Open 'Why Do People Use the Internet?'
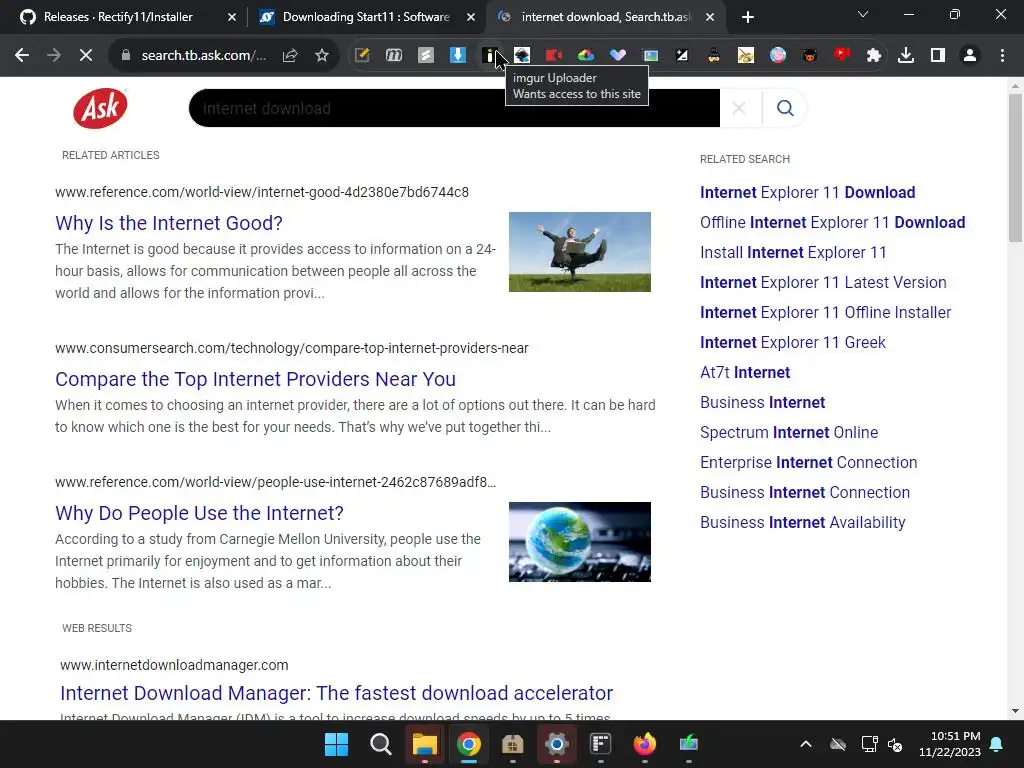 199,513
